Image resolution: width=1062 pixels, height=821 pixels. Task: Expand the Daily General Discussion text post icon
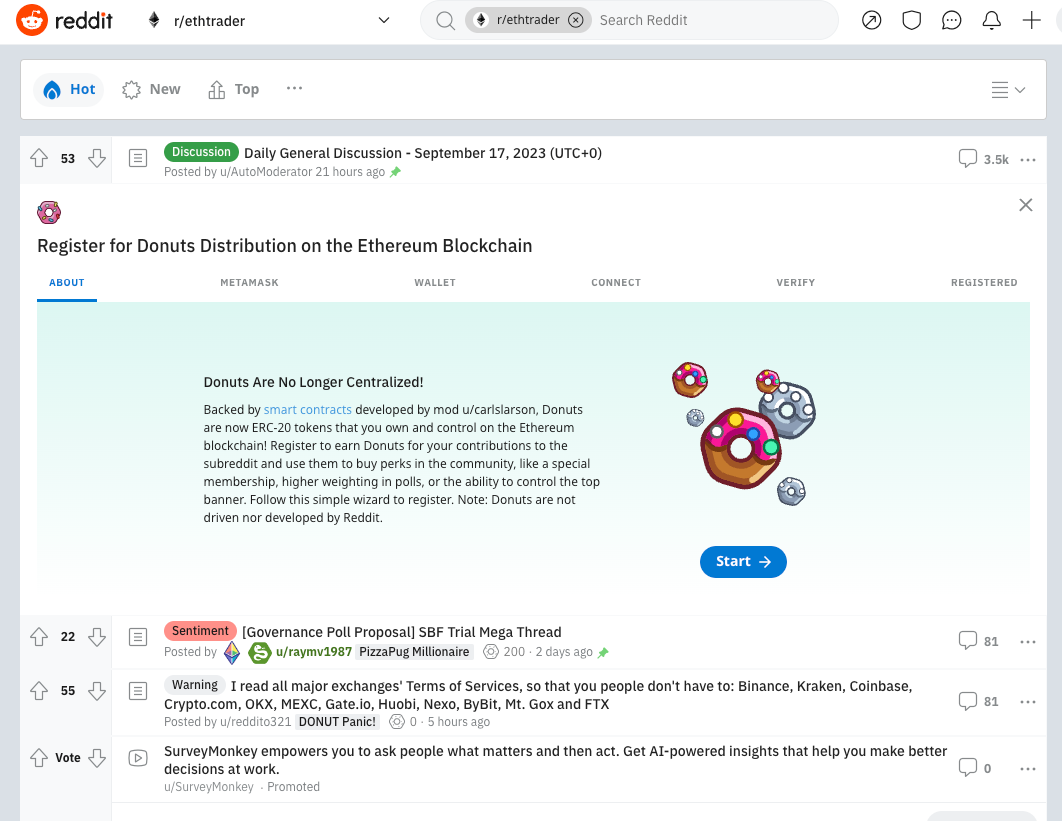click(x=138, y=159)
